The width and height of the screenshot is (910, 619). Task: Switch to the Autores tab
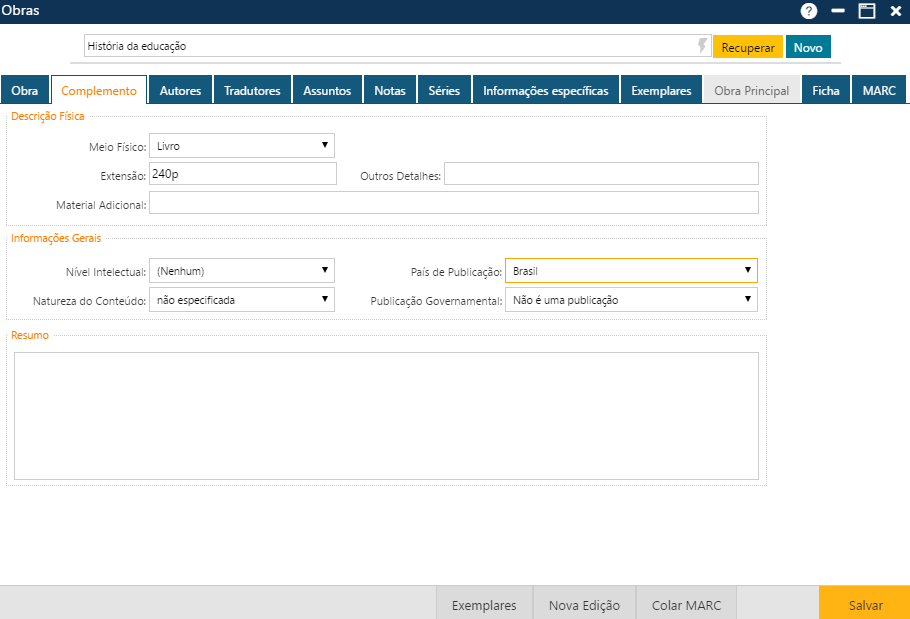(180, 90)
